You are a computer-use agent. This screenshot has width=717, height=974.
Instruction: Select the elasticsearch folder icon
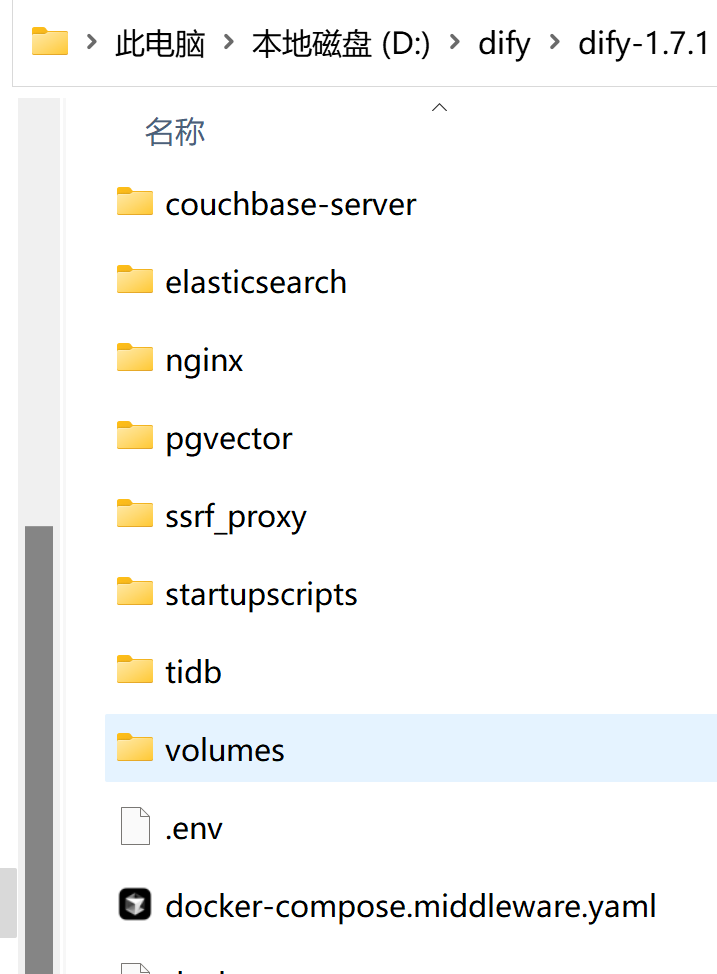tap(135, 280)
